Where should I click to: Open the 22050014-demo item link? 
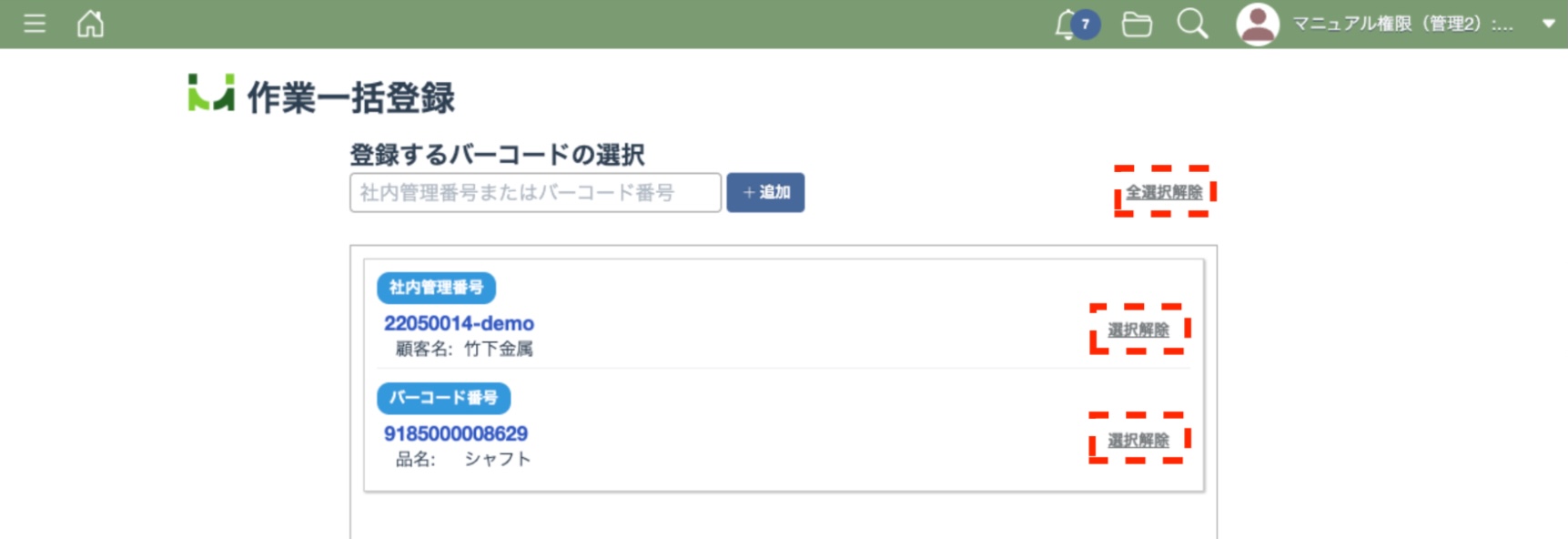[459, 323]
